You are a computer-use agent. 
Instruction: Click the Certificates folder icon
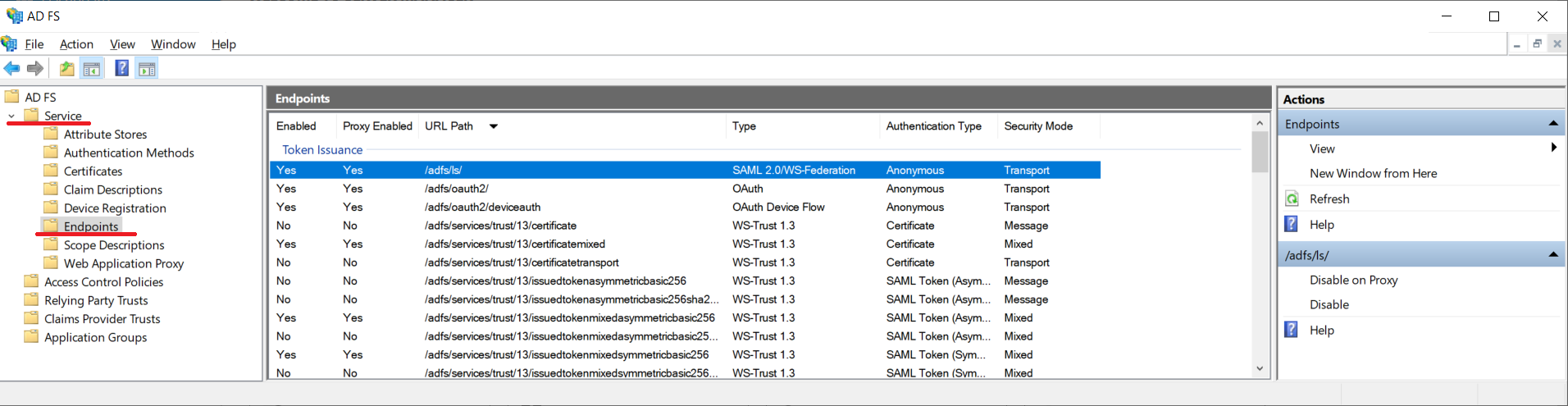pyautogui.click(x=51, y=171)
